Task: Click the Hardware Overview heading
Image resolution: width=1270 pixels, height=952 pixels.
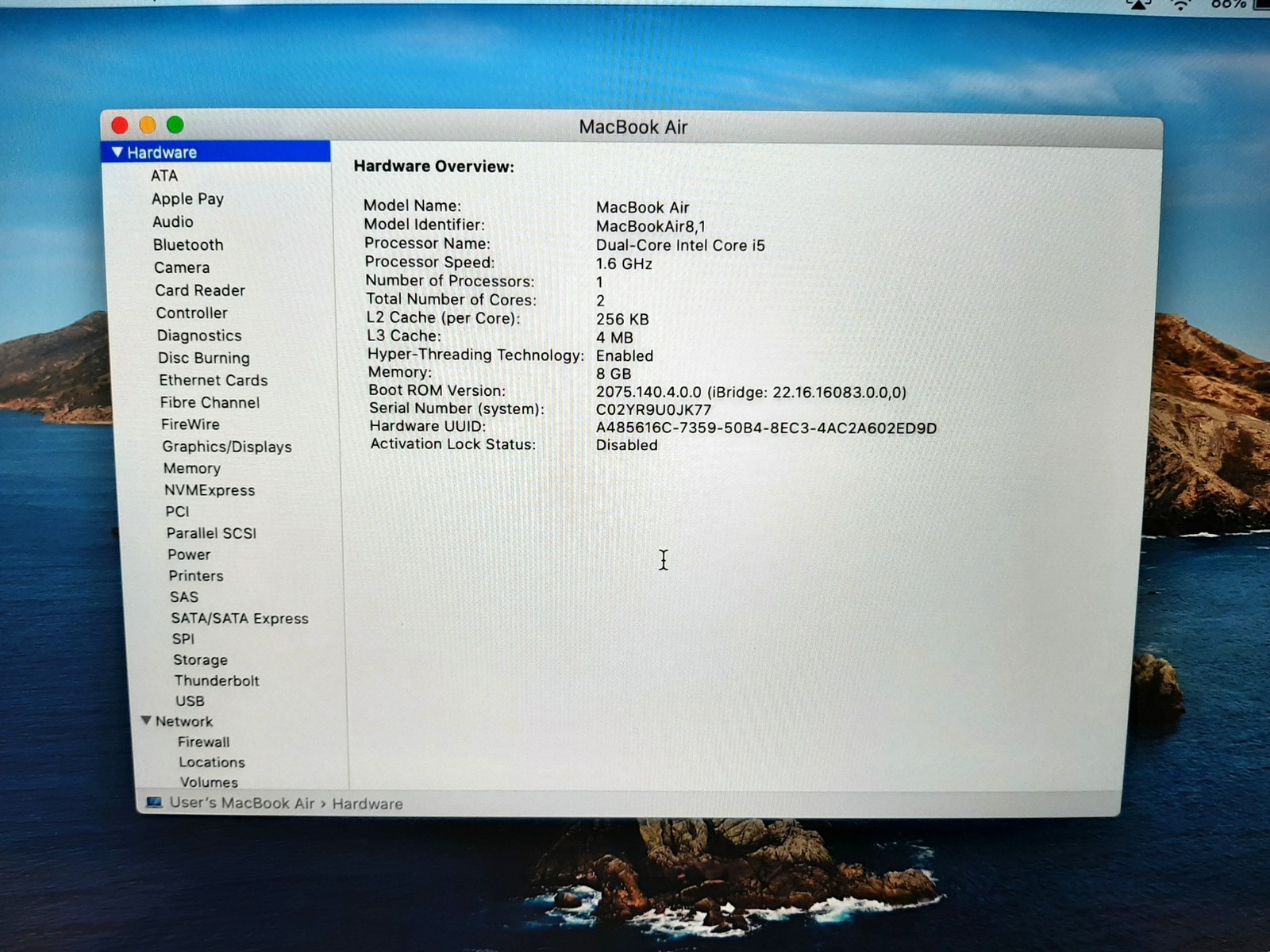Action: [433, 167]
